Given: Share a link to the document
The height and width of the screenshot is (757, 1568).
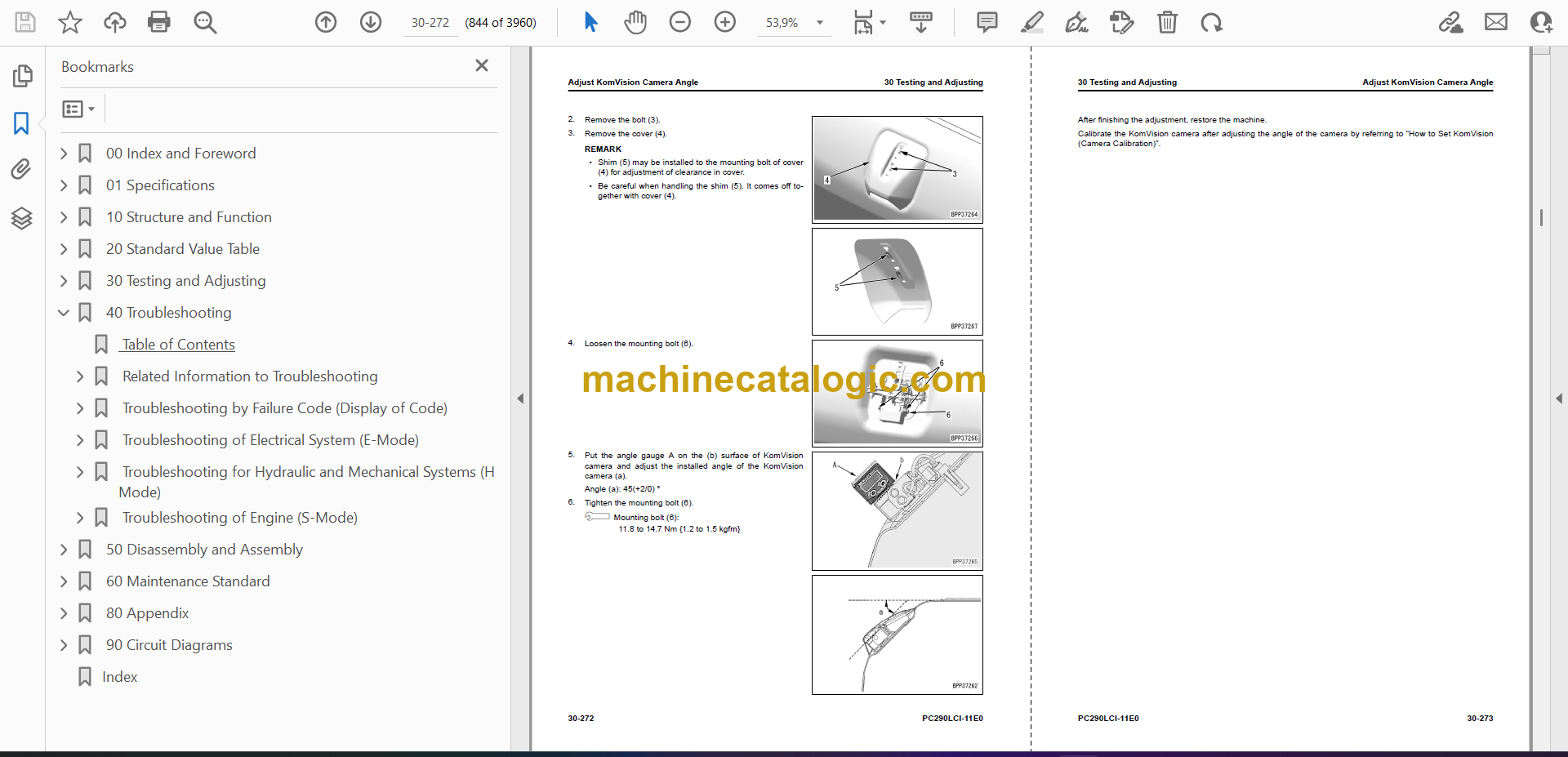Looking at the screenshot, I should point(1450,22).
